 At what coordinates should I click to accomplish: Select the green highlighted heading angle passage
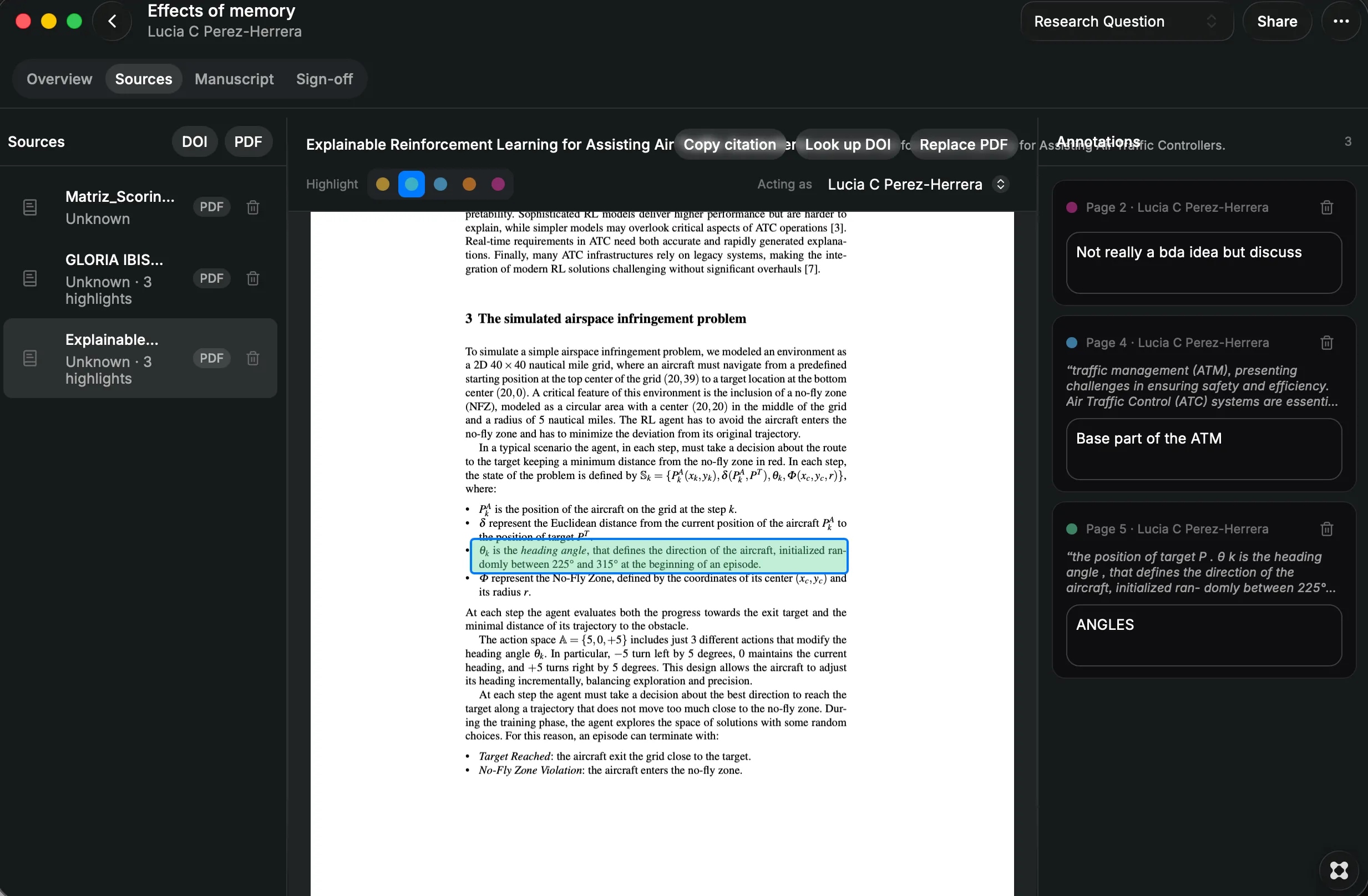click(x=659, y=557)
